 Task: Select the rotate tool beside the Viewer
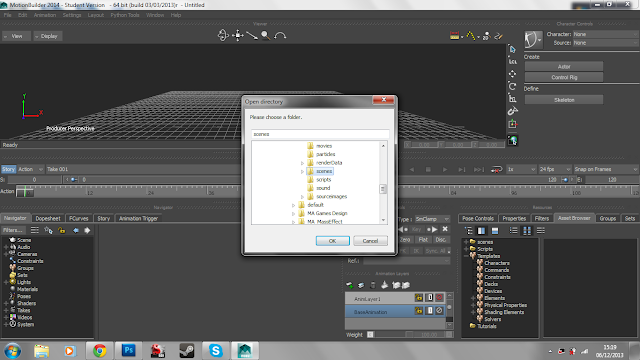[513, 86]
